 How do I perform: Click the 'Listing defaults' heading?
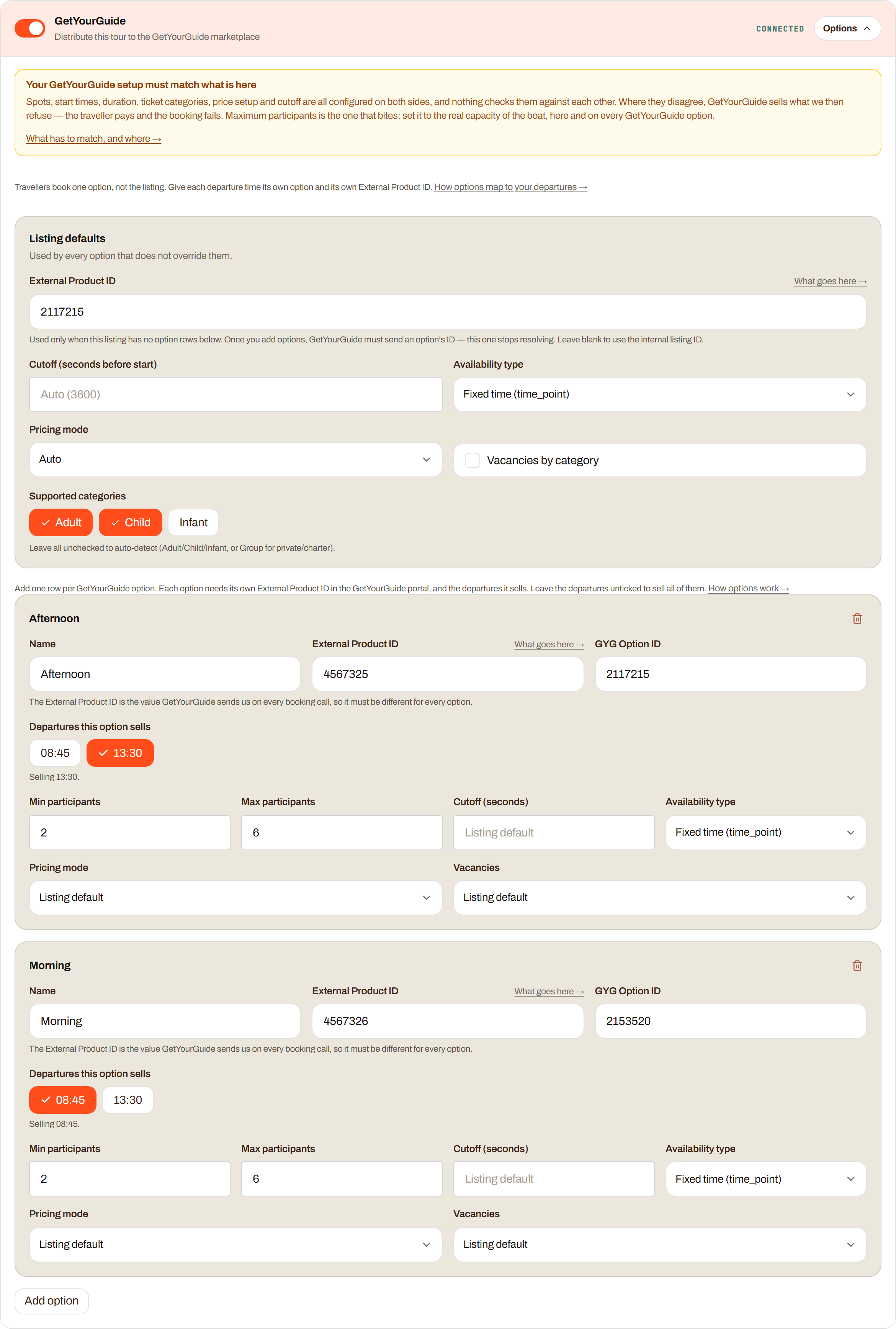(x=67, y=238)
